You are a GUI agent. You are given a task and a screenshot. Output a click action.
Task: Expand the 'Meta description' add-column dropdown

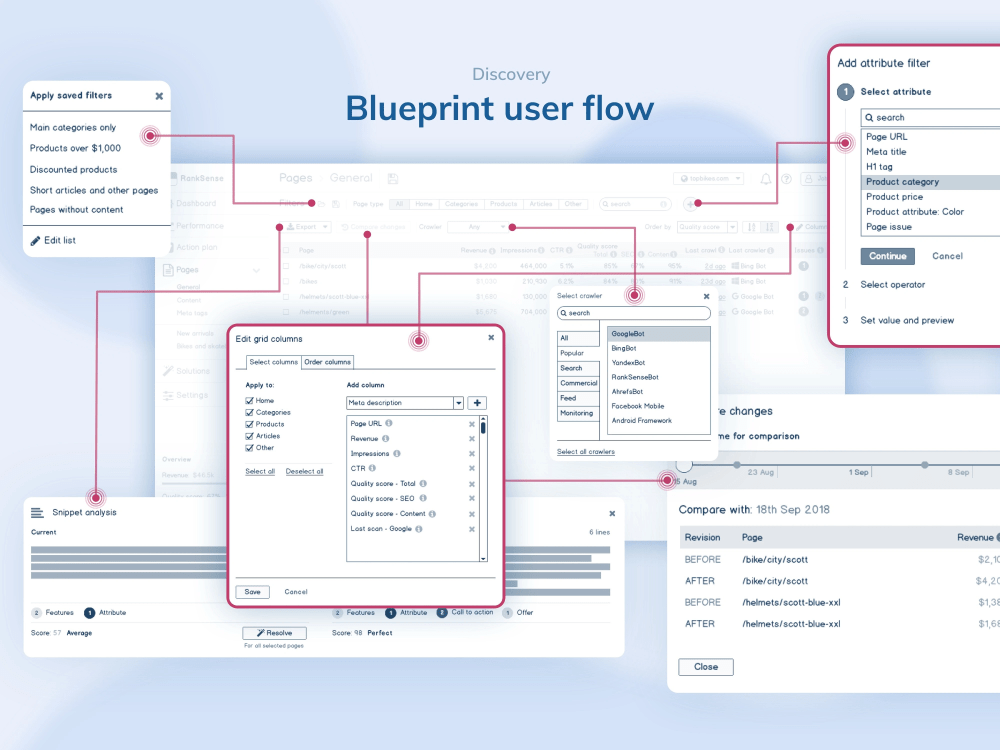click(x=459, y=402)
